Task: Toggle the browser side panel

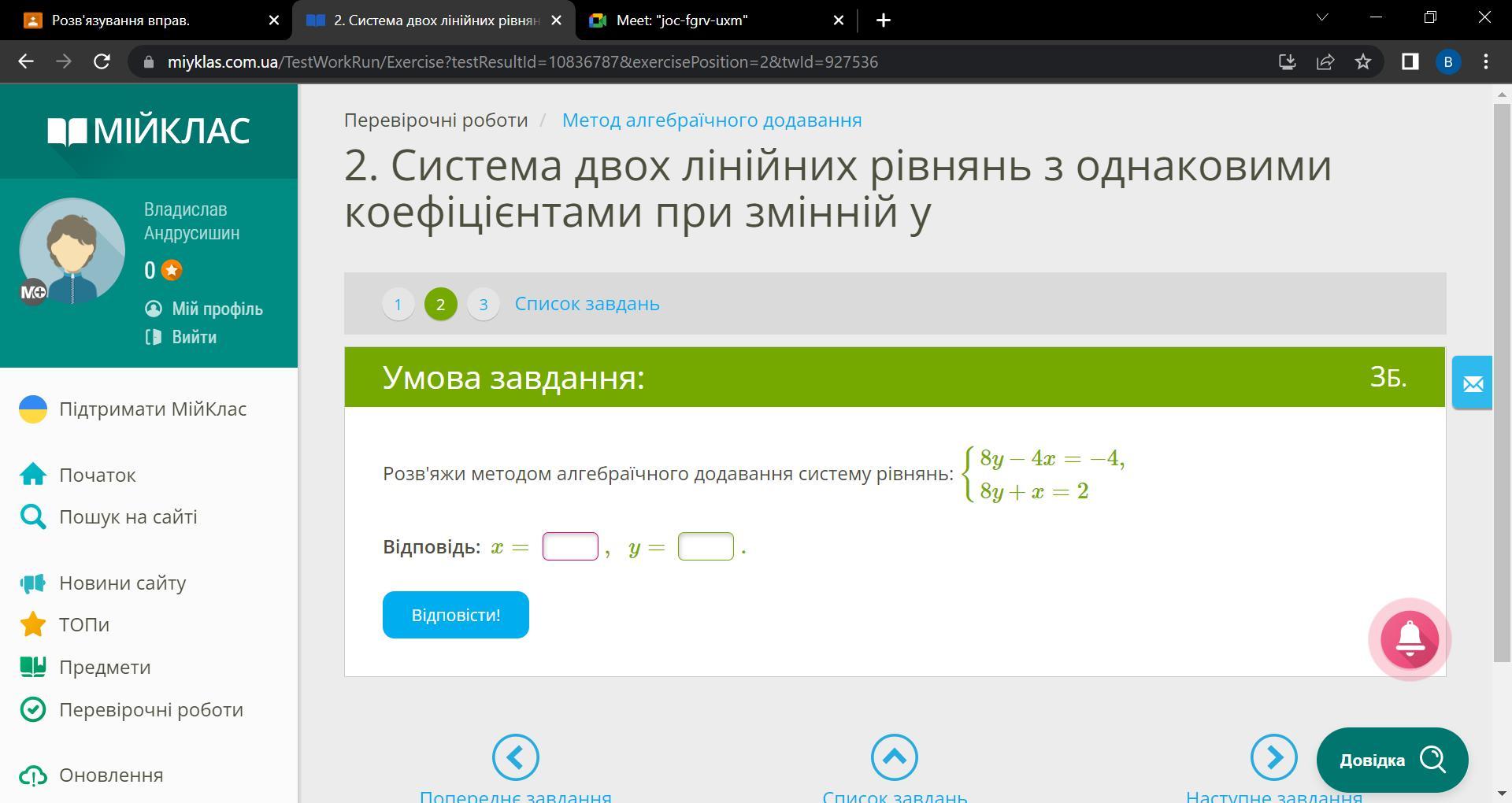Action: 1410,61
